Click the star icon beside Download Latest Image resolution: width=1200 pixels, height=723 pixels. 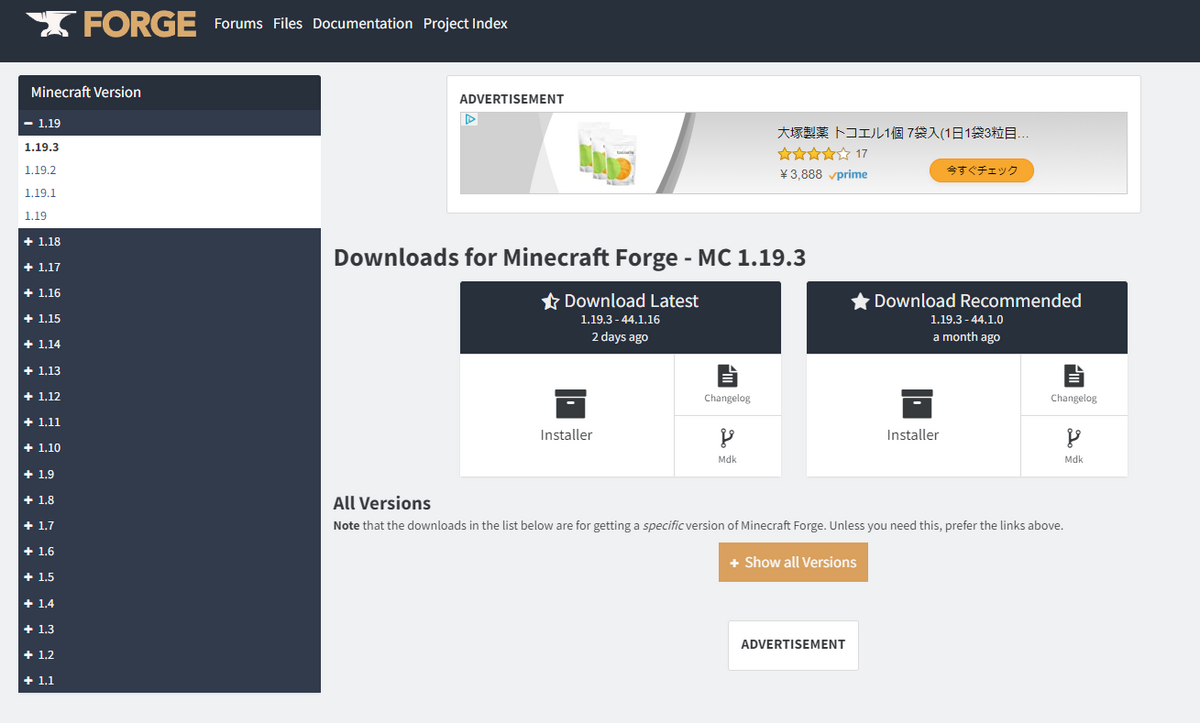pos(548,300)
